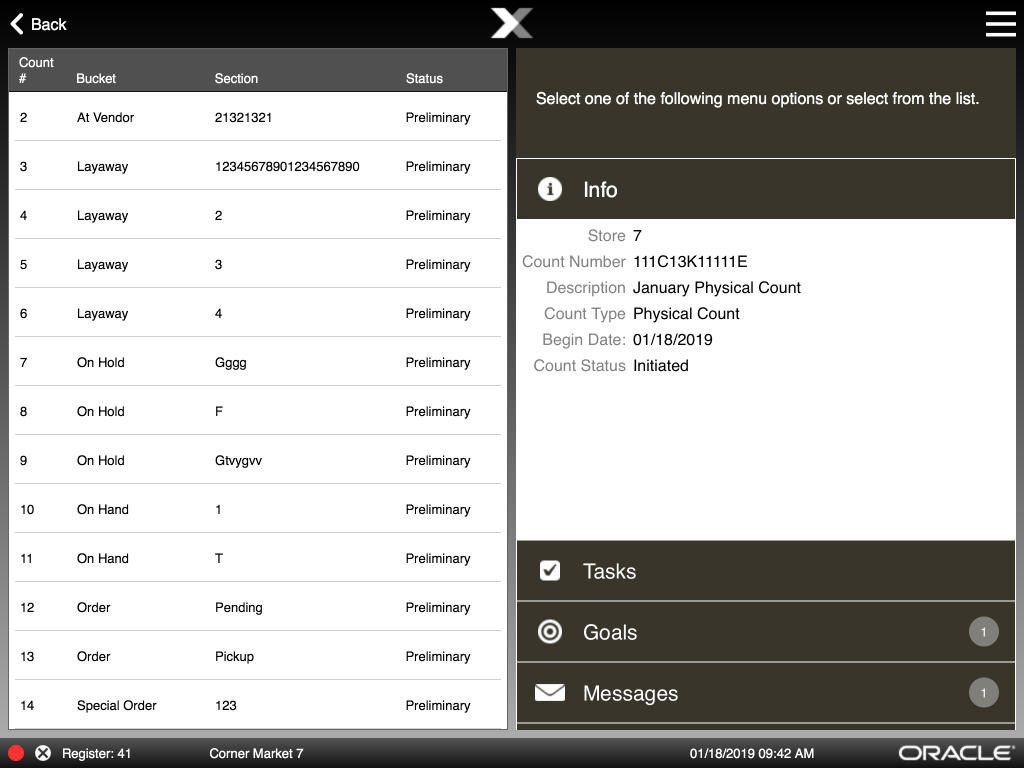Click the red status indicator dot

point(16,753)
